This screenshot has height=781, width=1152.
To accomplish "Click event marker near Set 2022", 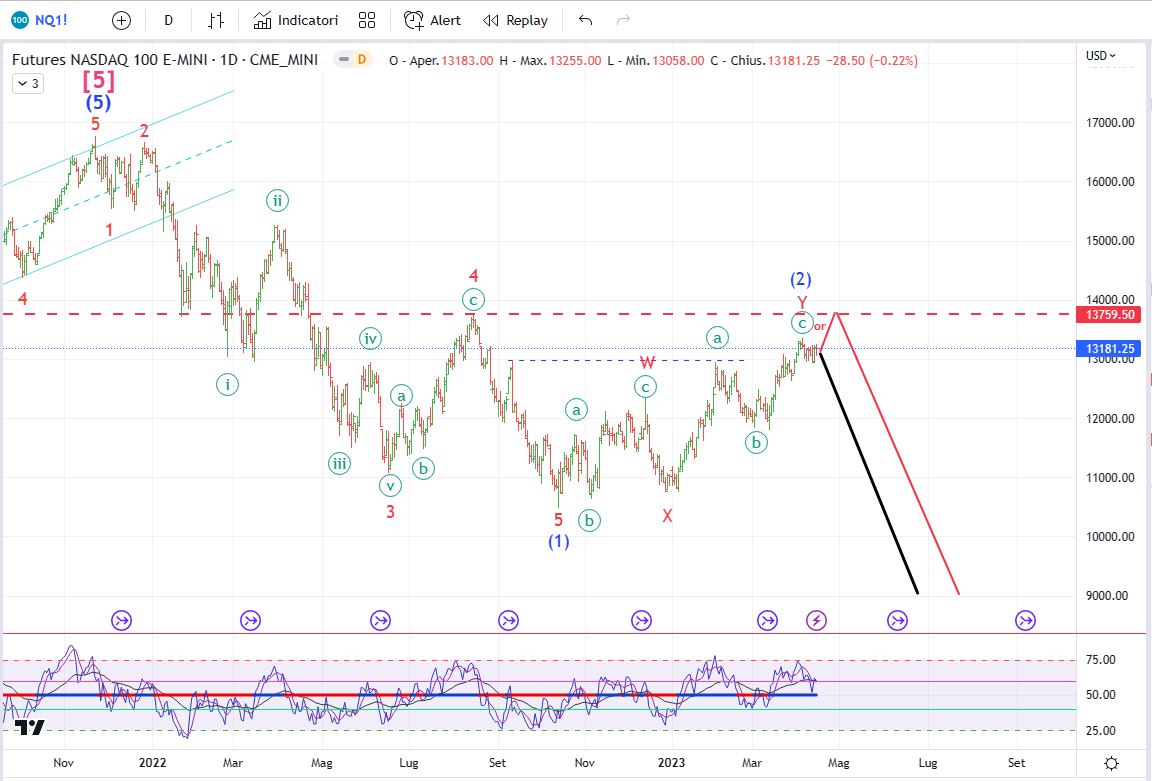I will (508, 621).
